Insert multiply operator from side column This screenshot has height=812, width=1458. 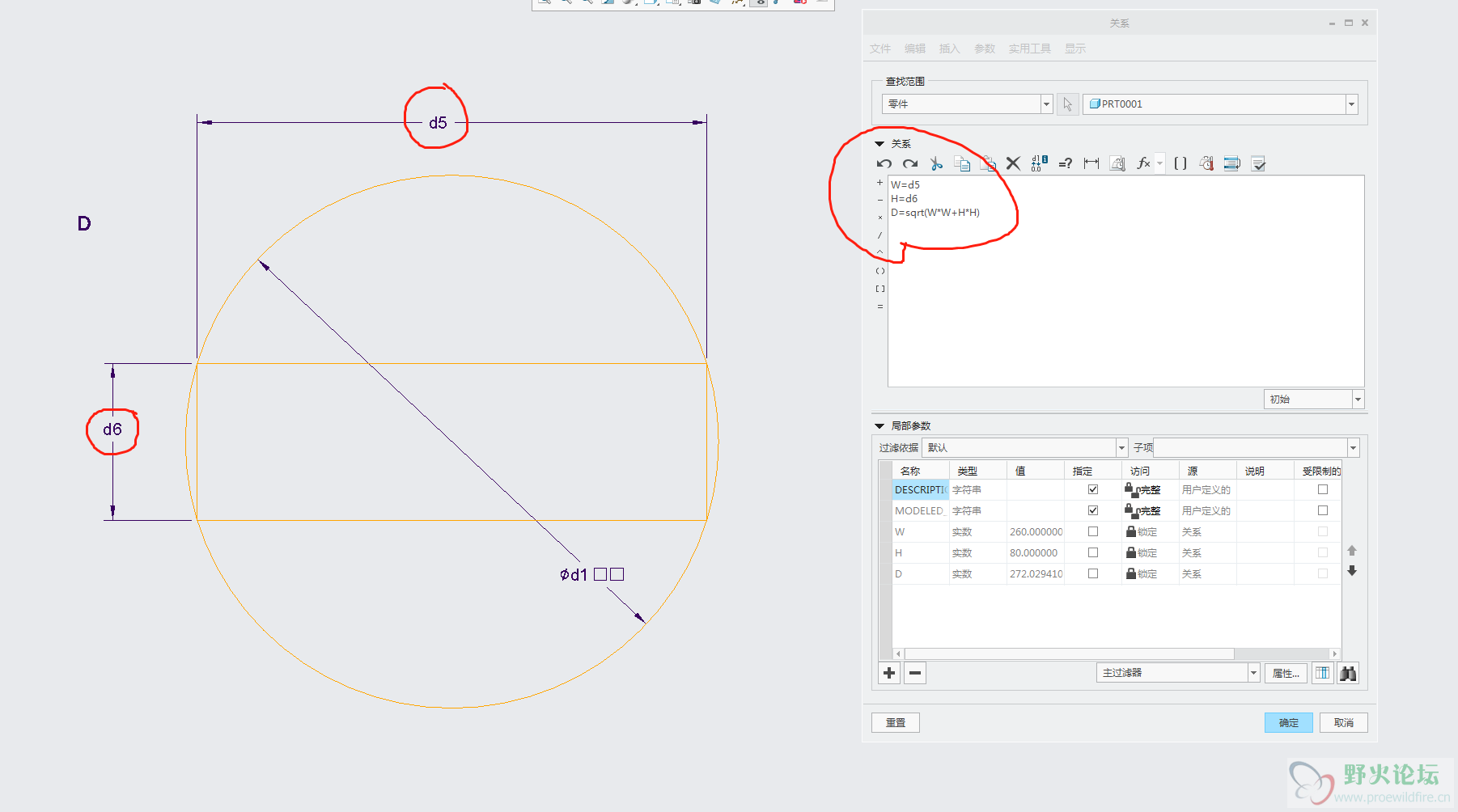880,218
